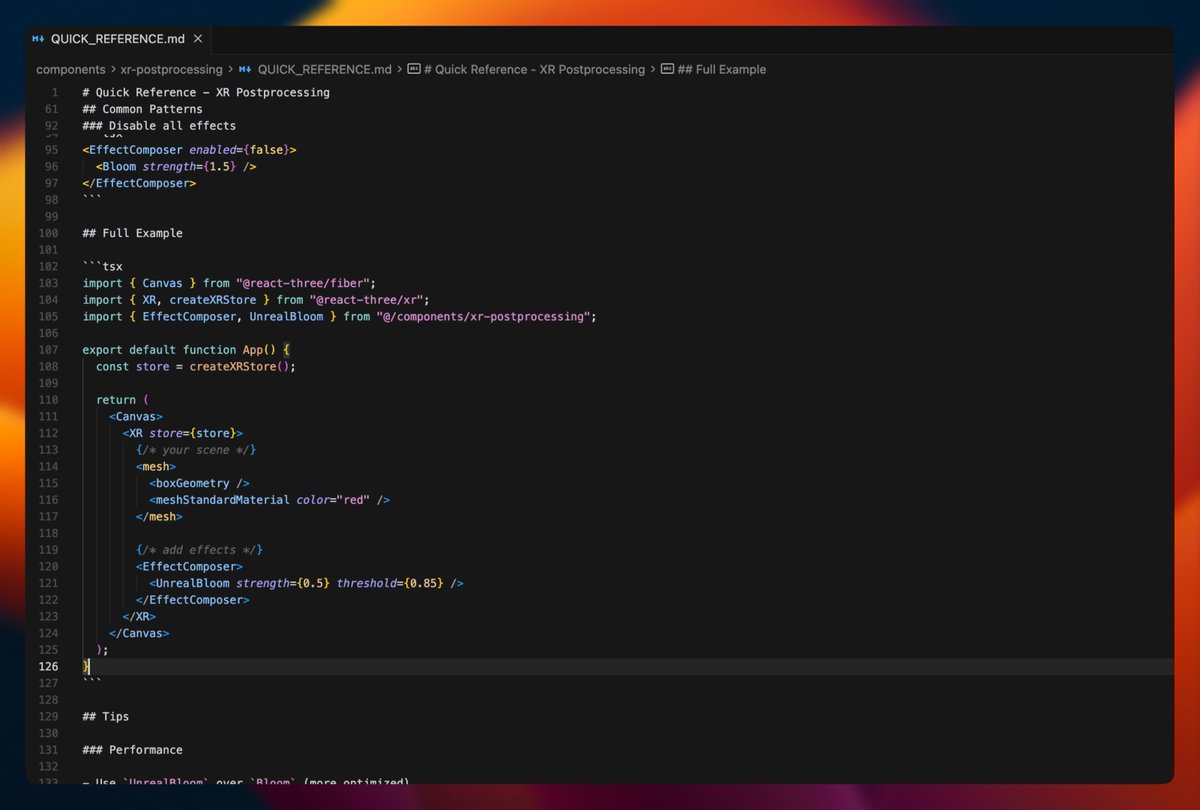Click the '<Canvas>' opening tag line
The height and width of the screenshot is (810, 1200).
tap(136, 416)
